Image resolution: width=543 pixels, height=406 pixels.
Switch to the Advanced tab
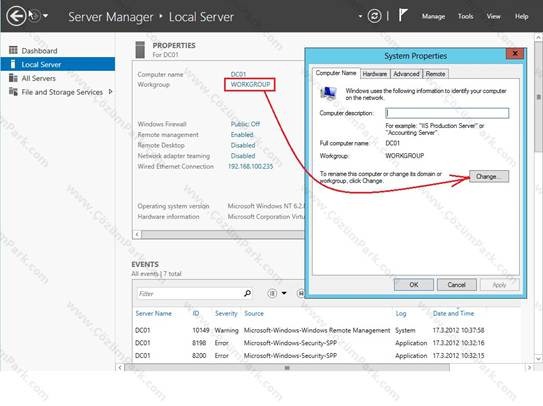(406, 74)
